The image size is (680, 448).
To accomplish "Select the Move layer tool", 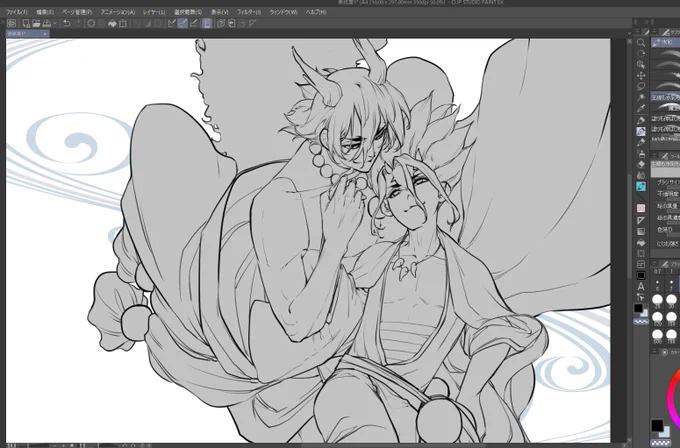I will tap(641, 75).
